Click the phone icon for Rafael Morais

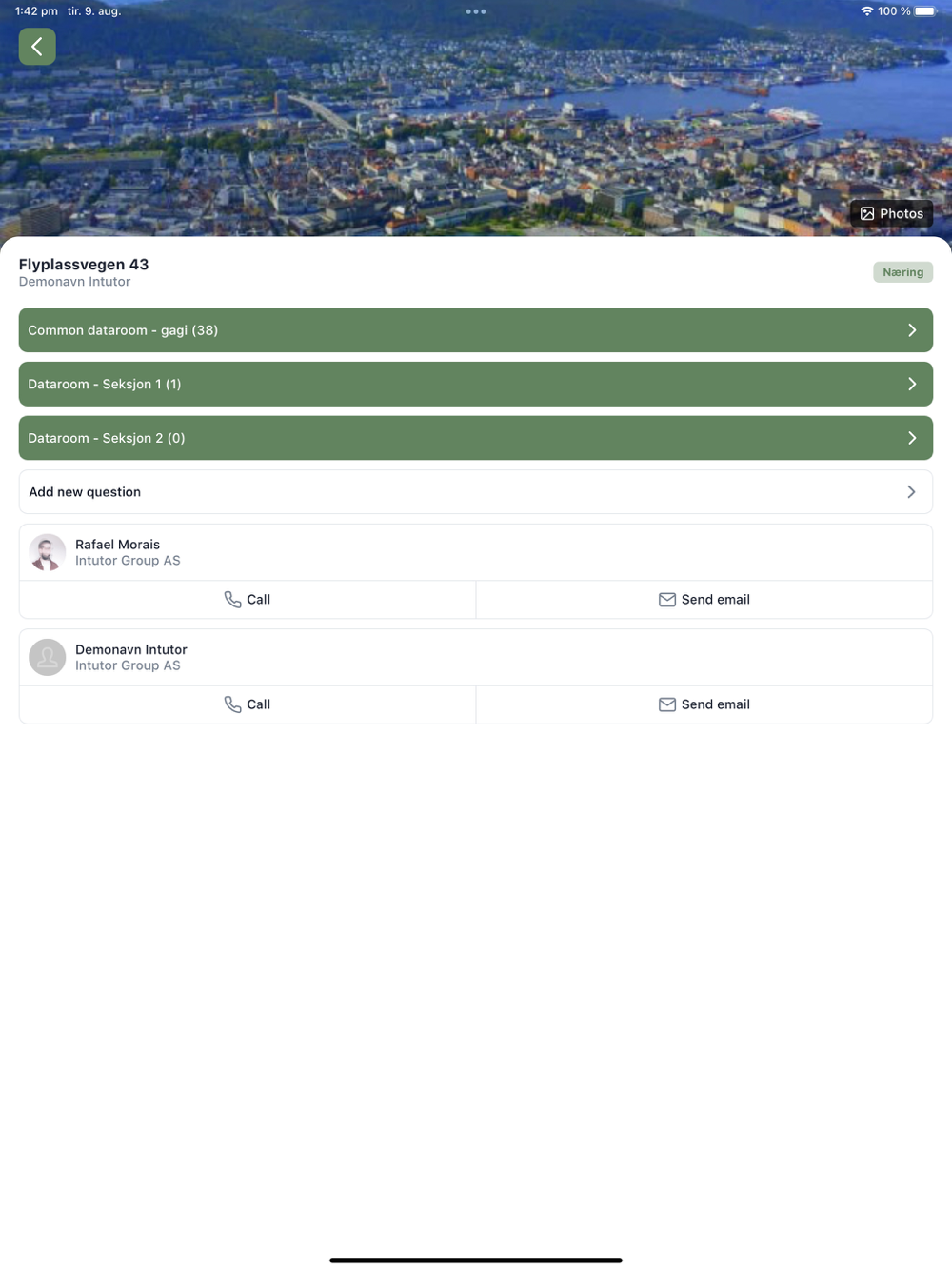pyautogui.click(x=232, y=600)
